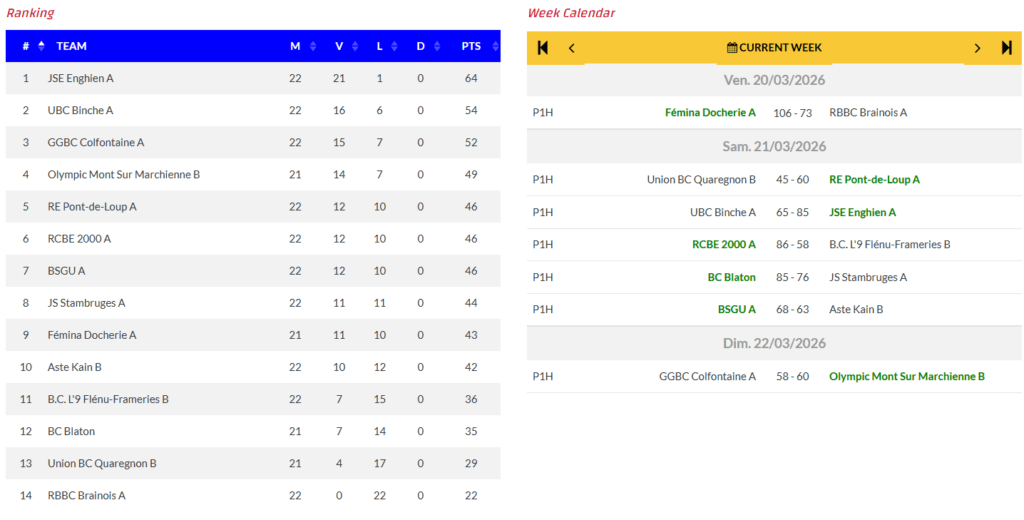
Task: Open Olympic Mont Sur Marchienne B calendar link
Action: 906,377
